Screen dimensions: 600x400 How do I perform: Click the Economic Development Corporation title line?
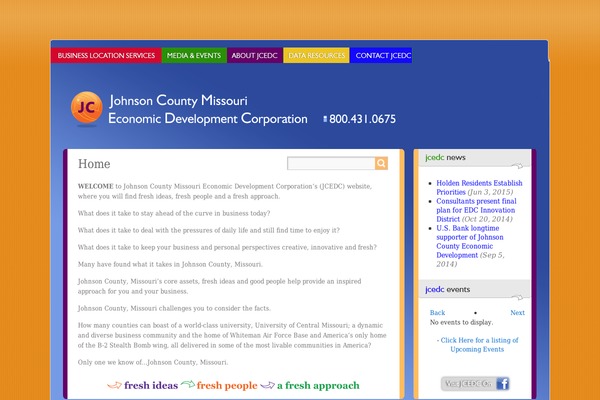click(x=208, y=119)
